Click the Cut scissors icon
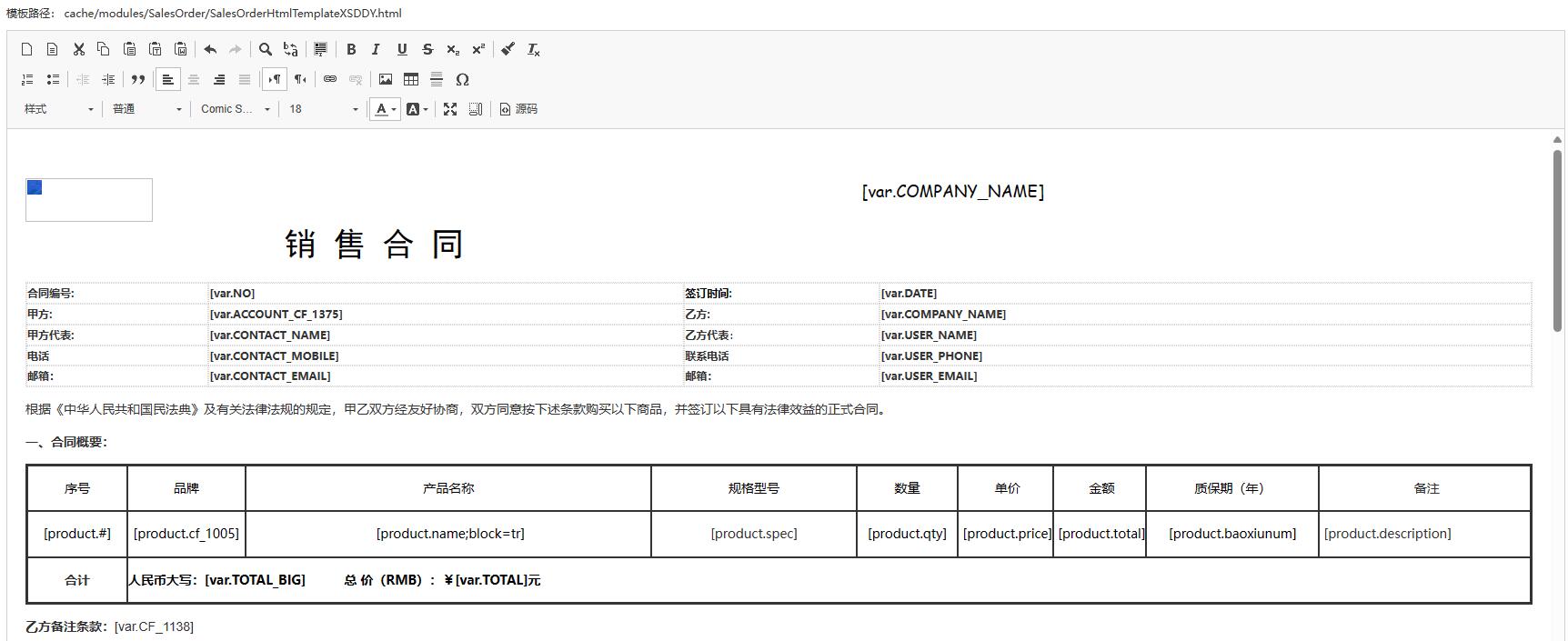 [78, 49]
